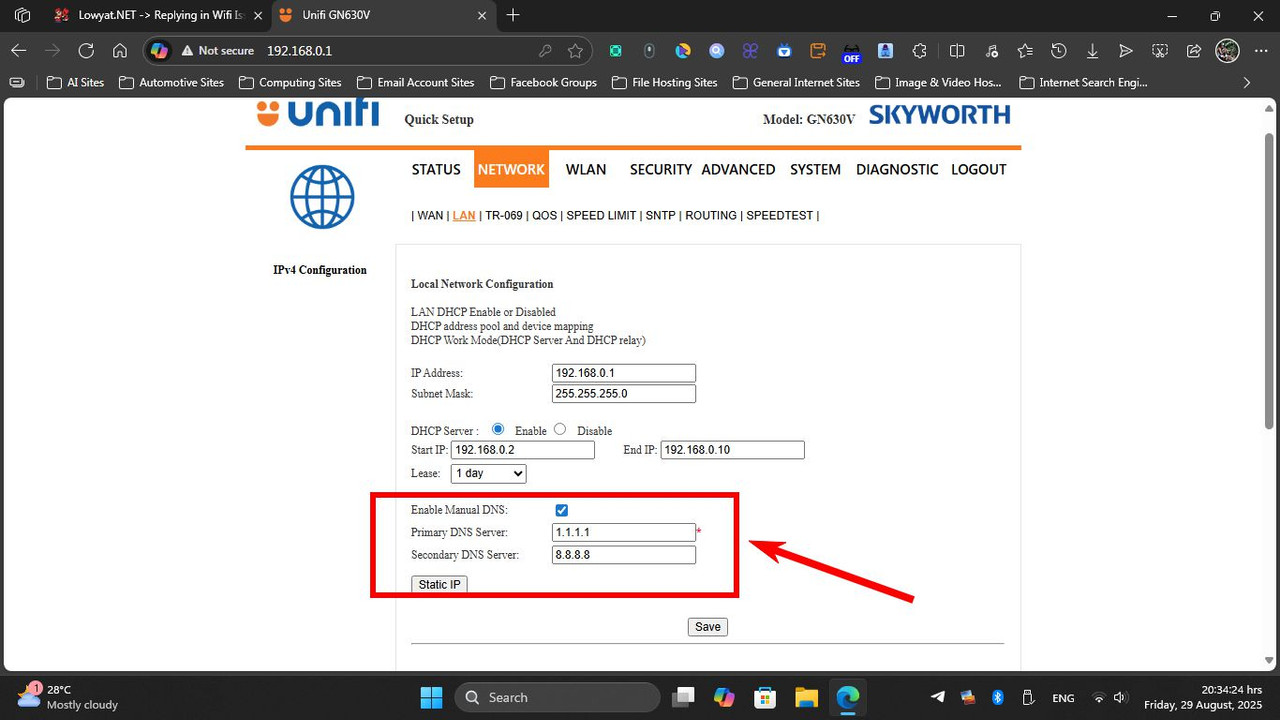Open browser home page
The height and width of the screenshot is (720, 1280).
120,50
